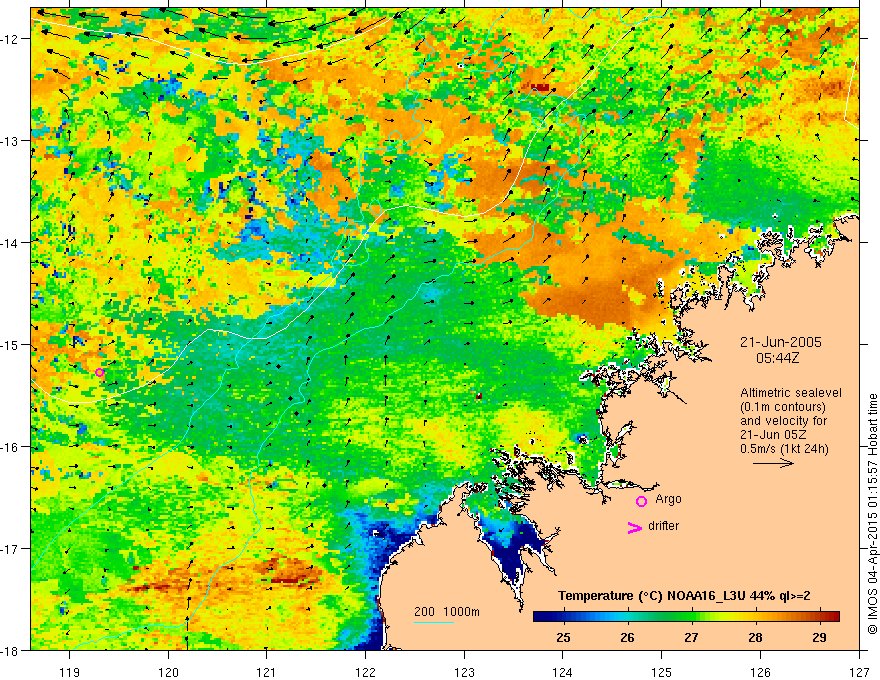
Task: Click the 29 label on the temperature scale
Action: point(819,637)
